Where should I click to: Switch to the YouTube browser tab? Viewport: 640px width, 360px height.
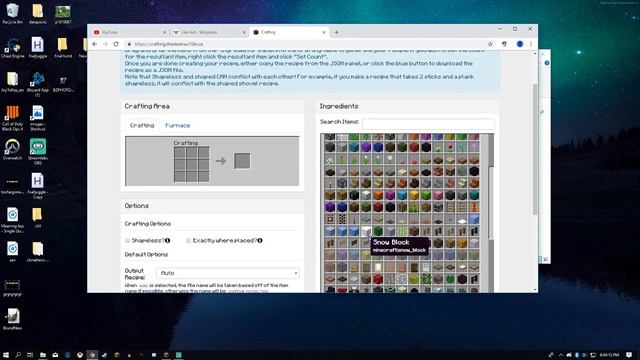129,32
